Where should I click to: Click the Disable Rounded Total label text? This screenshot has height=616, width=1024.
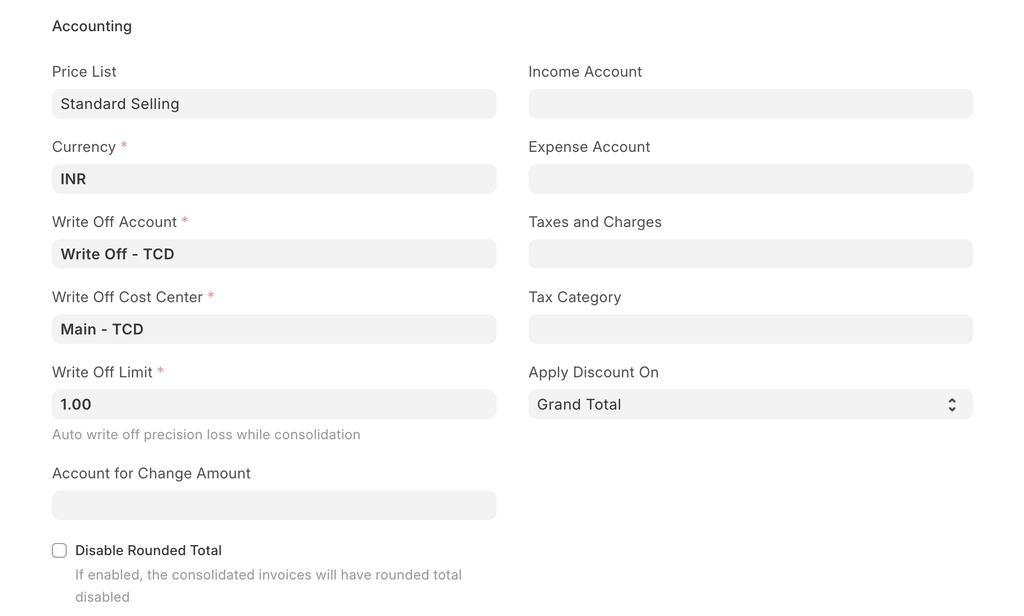pyautogui.click(x=148, y=550)
